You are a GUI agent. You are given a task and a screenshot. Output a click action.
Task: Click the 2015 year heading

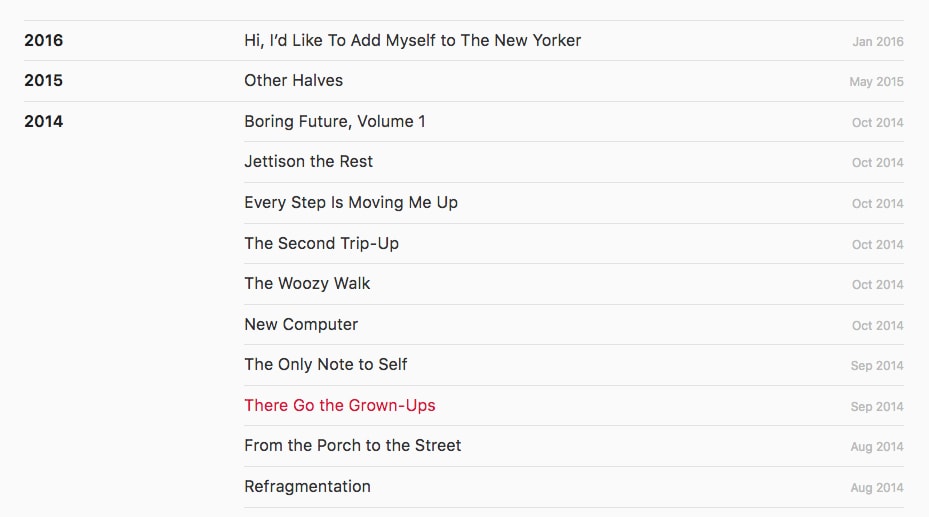[x=43, y=81]
